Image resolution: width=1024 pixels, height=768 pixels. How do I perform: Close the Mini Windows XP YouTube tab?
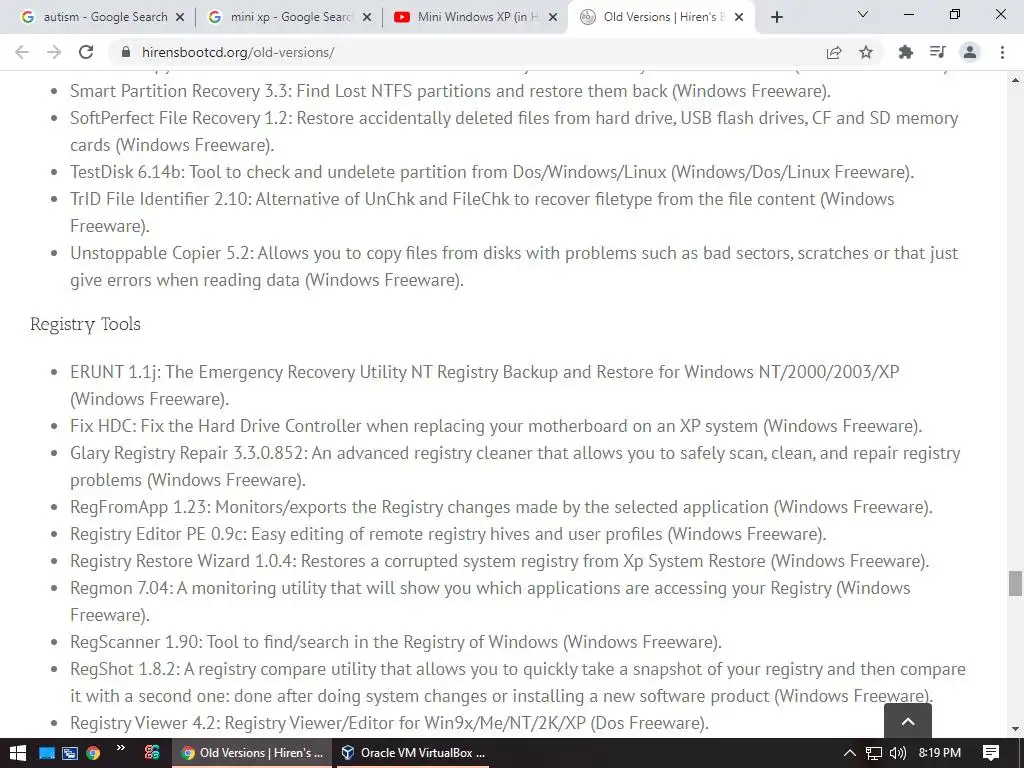click(x=553, y=17)
